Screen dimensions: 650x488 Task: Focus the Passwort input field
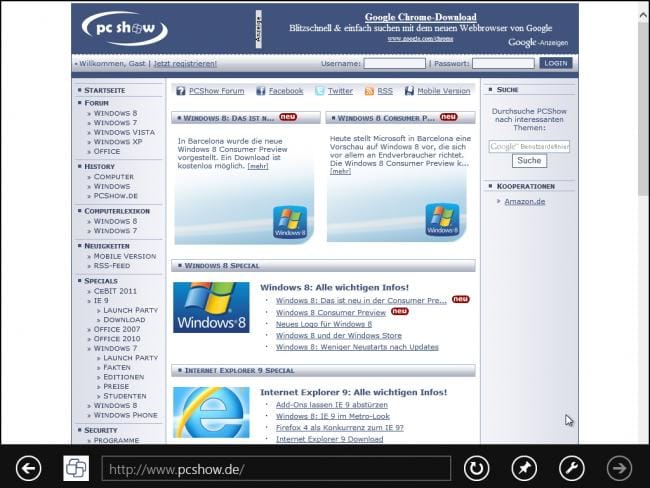(x=503, y=63)
